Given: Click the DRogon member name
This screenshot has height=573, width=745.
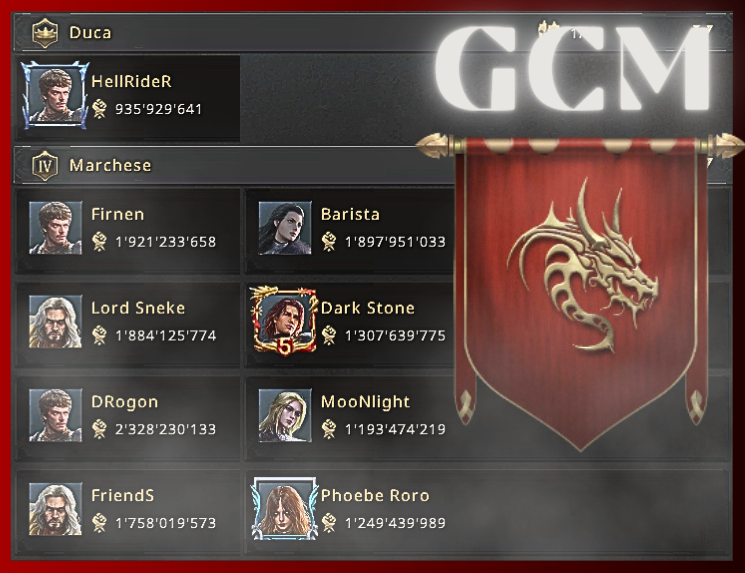Looking at the screenshot, I should point(124,402).
